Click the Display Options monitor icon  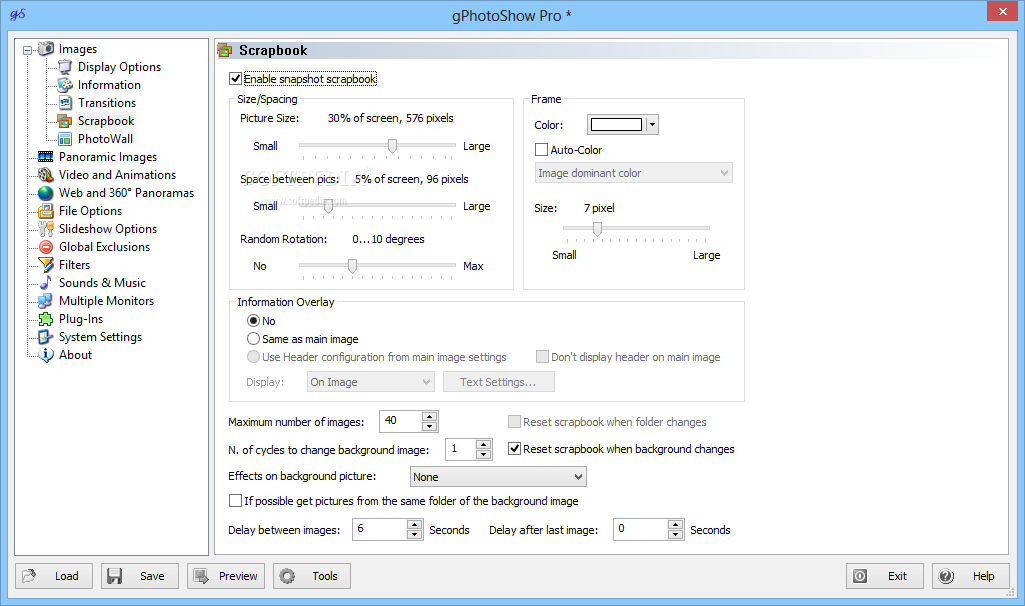65,67
